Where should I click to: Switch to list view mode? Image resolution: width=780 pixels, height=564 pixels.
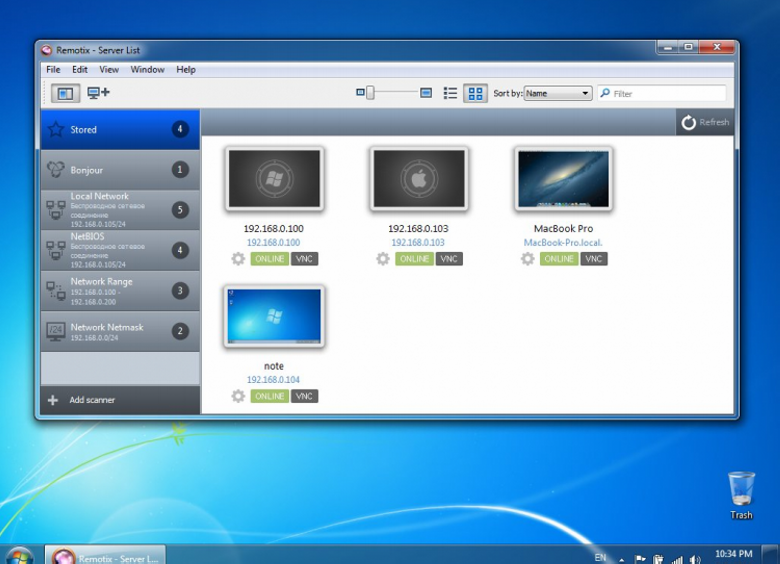point(450,93)
